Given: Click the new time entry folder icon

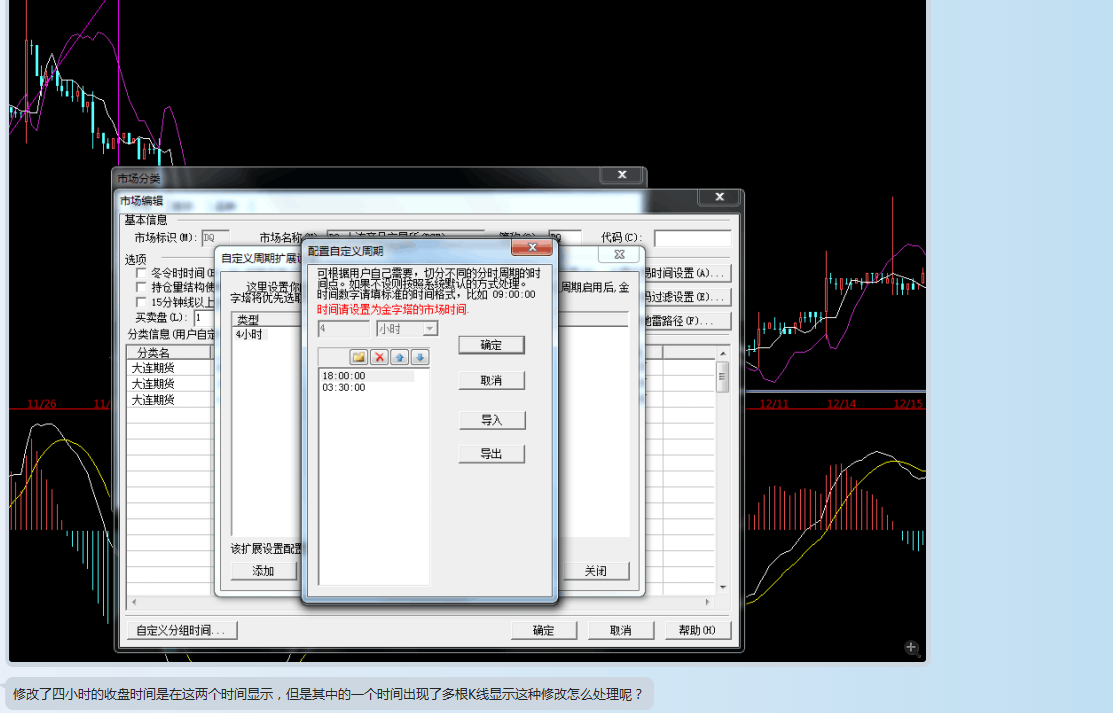Looking at the screenshot, I should [x=359, y=357].
